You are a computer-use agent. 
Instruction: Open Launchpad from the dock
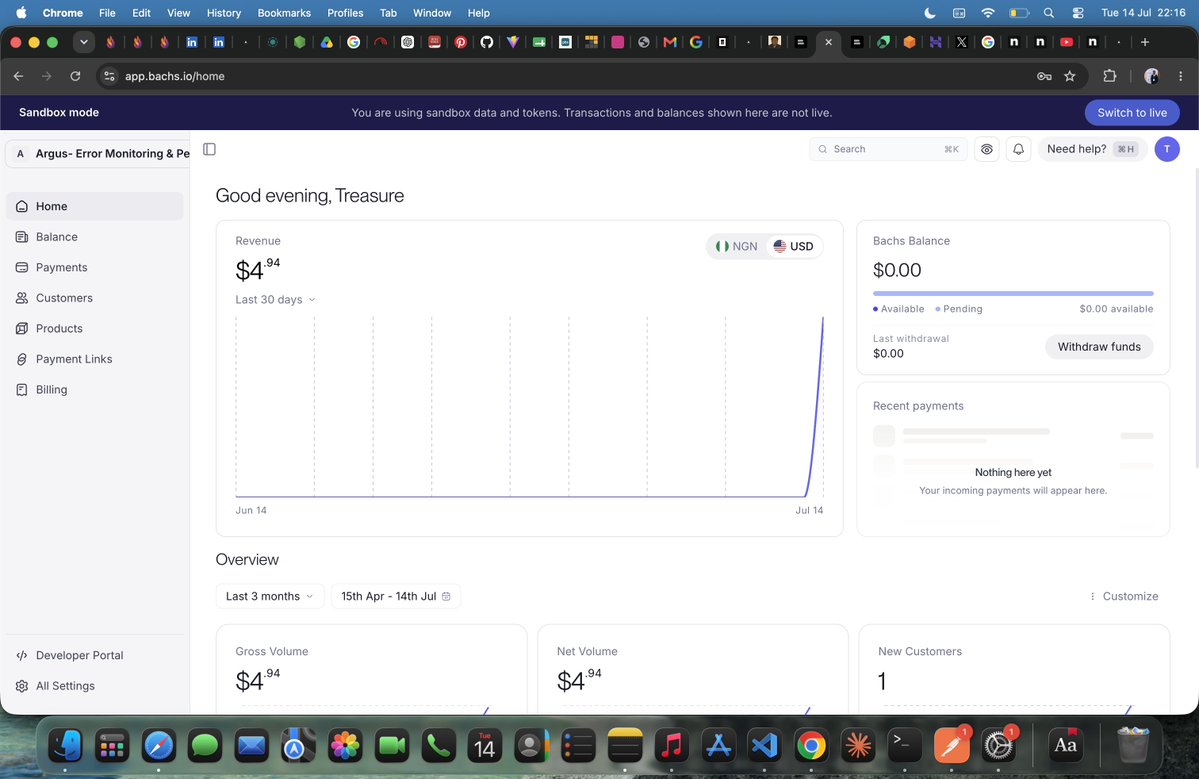112,746
